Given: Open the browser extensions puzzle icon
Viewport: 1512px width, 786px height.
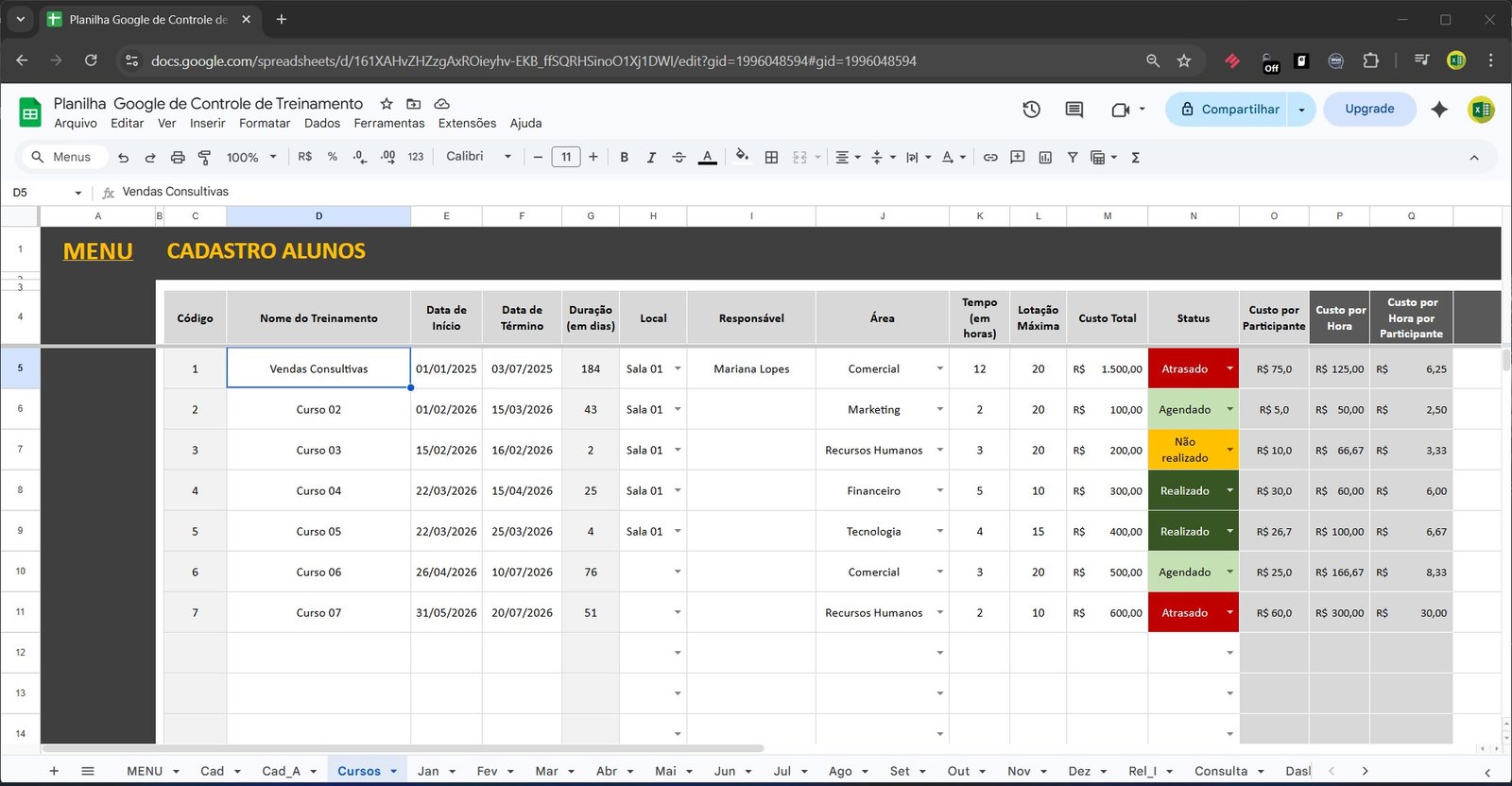Looking at the screenshot, I should [x=1370, y=60].
